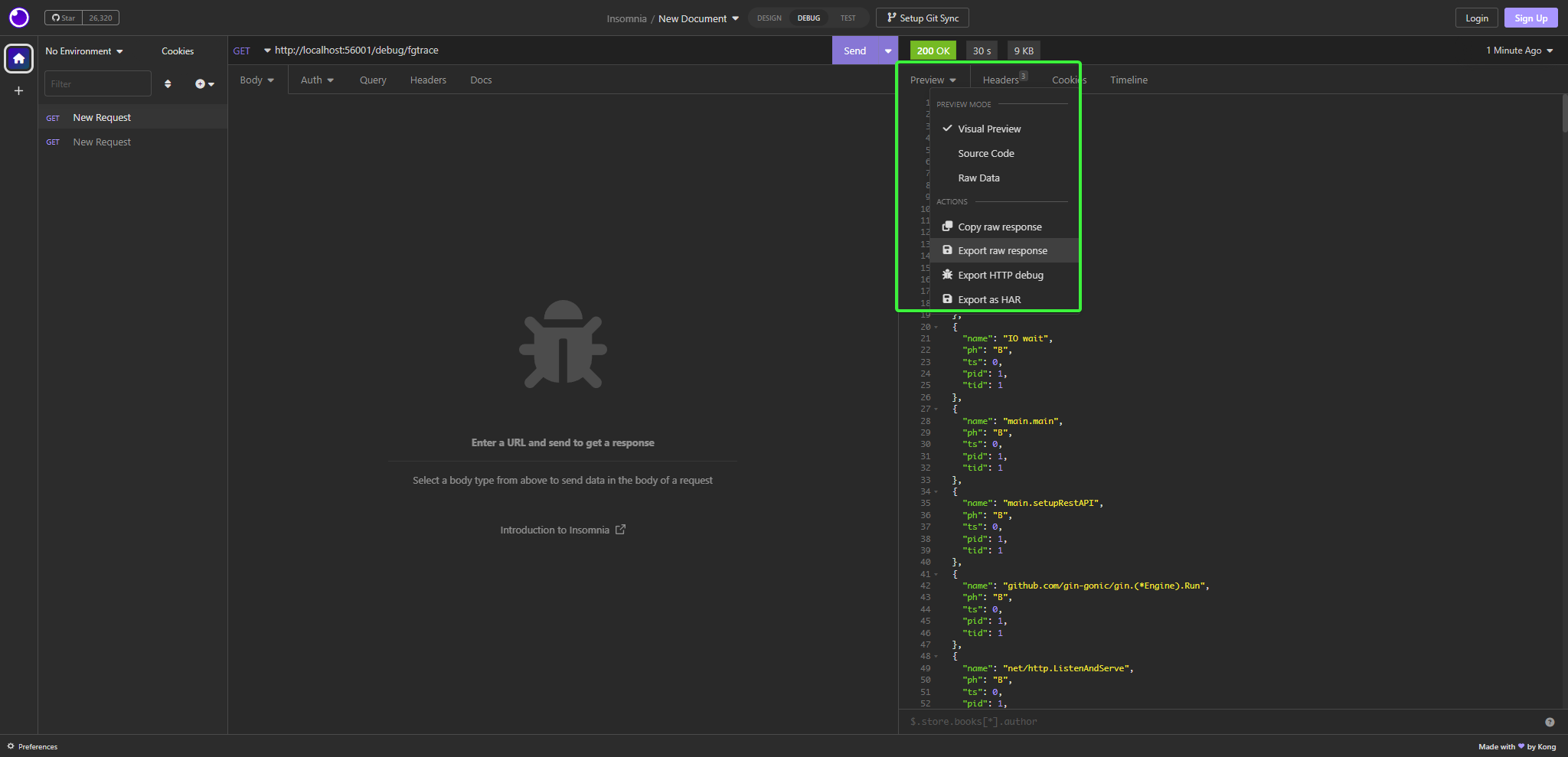The image size is (1568, 757).
Task: Click the Insomnia logo icon
Action: [x=18, y=18]
